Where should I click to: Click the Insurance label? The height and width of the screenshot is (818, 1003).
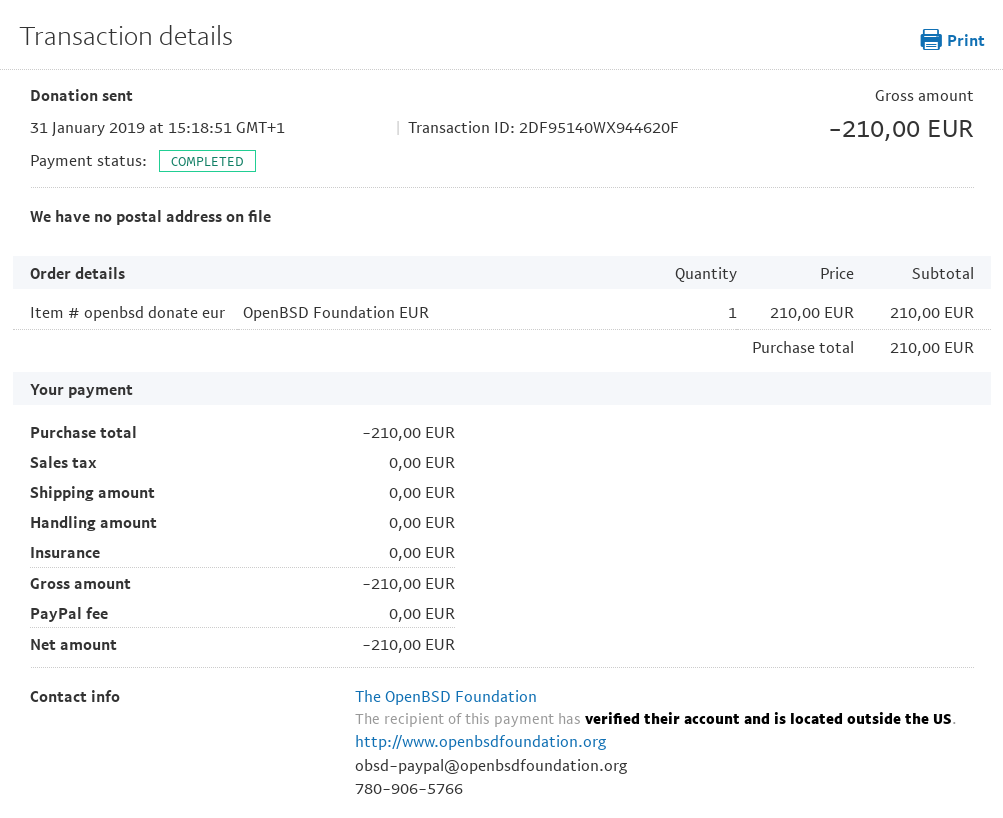point(65,553)
